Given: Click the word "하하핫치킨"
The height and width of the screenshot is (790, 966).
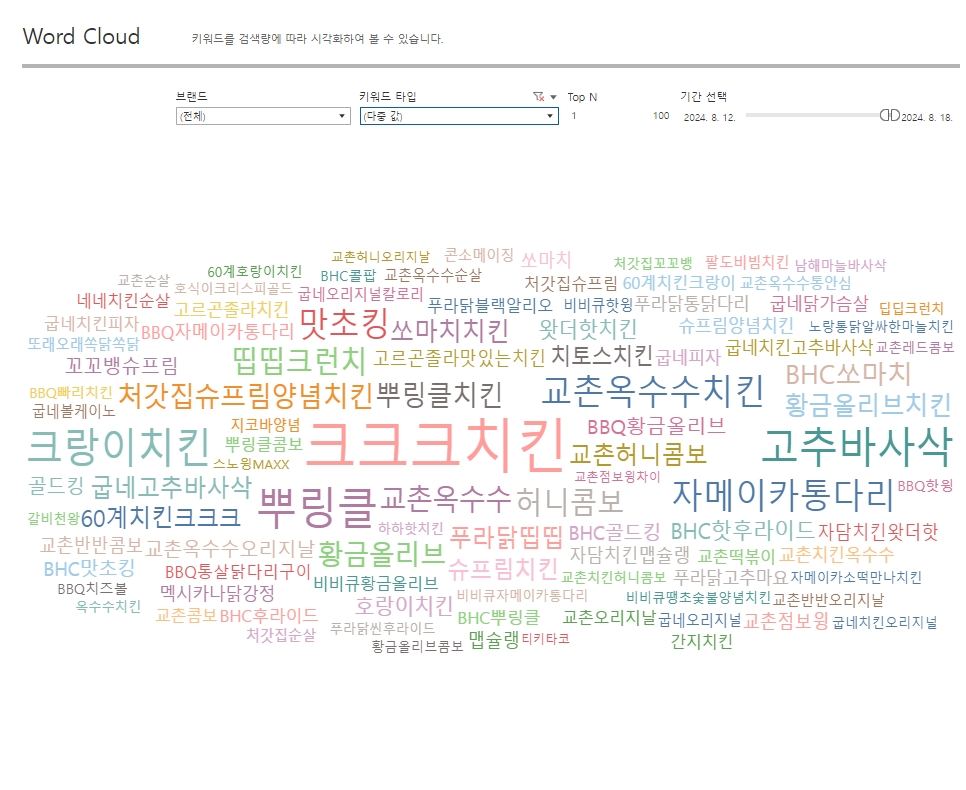Looking at the screenshot, I should click(411, 528).
